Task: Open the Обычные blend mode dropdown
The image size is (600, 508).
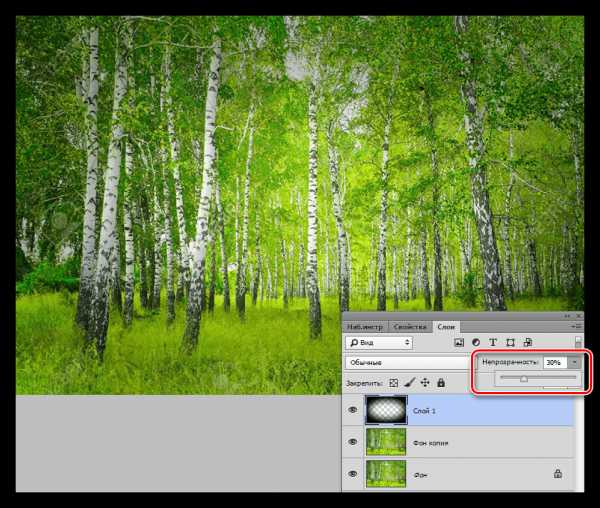Action: coord(409,362)
